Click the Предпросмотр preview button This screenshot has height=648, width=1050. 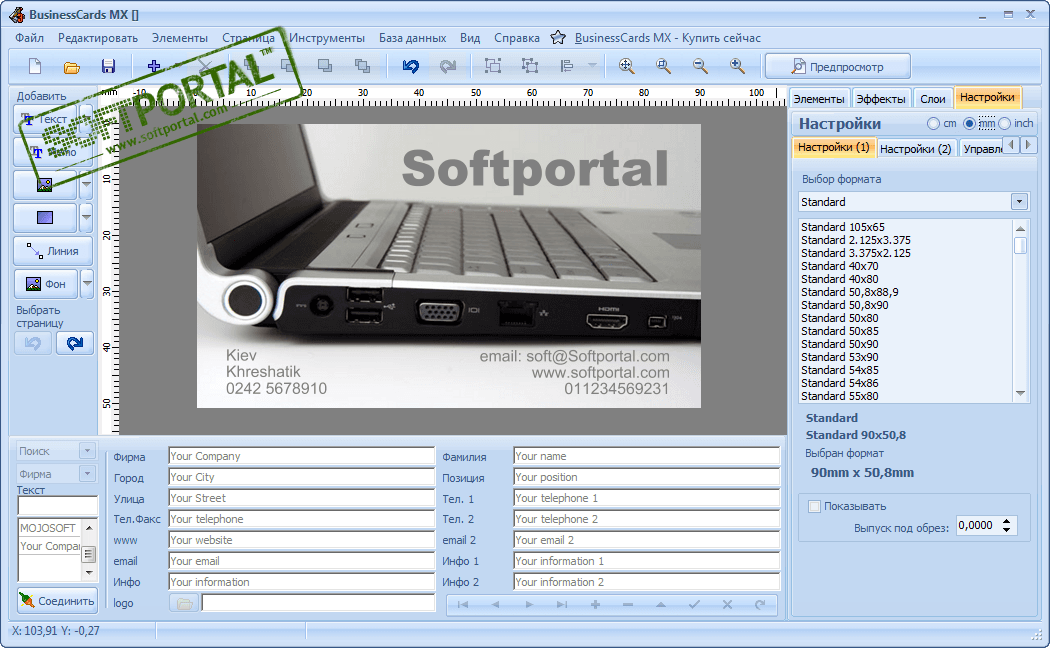click(838, 66)
